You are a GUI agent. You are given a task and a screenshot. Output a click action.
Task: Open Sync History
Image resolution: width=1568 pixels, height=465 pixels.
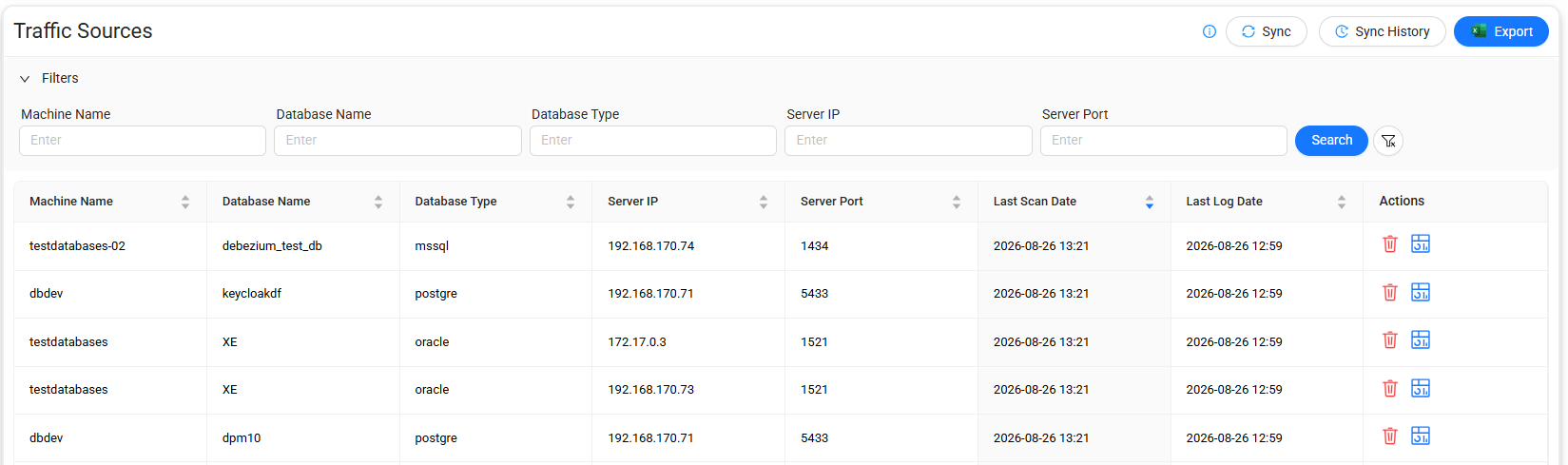click(x=1383, y=31)
